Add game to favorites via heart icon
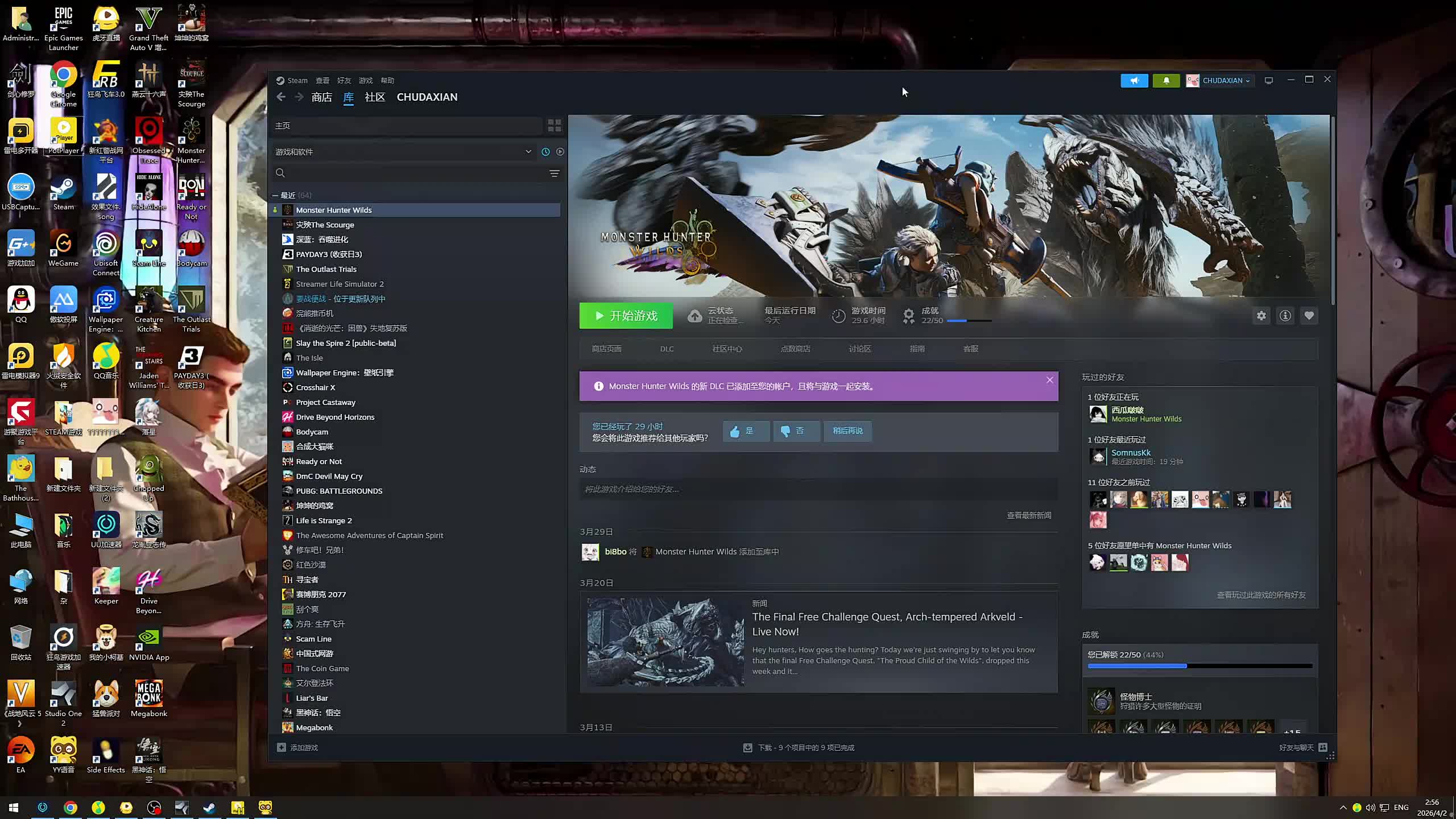 (x=1309, y=316)
